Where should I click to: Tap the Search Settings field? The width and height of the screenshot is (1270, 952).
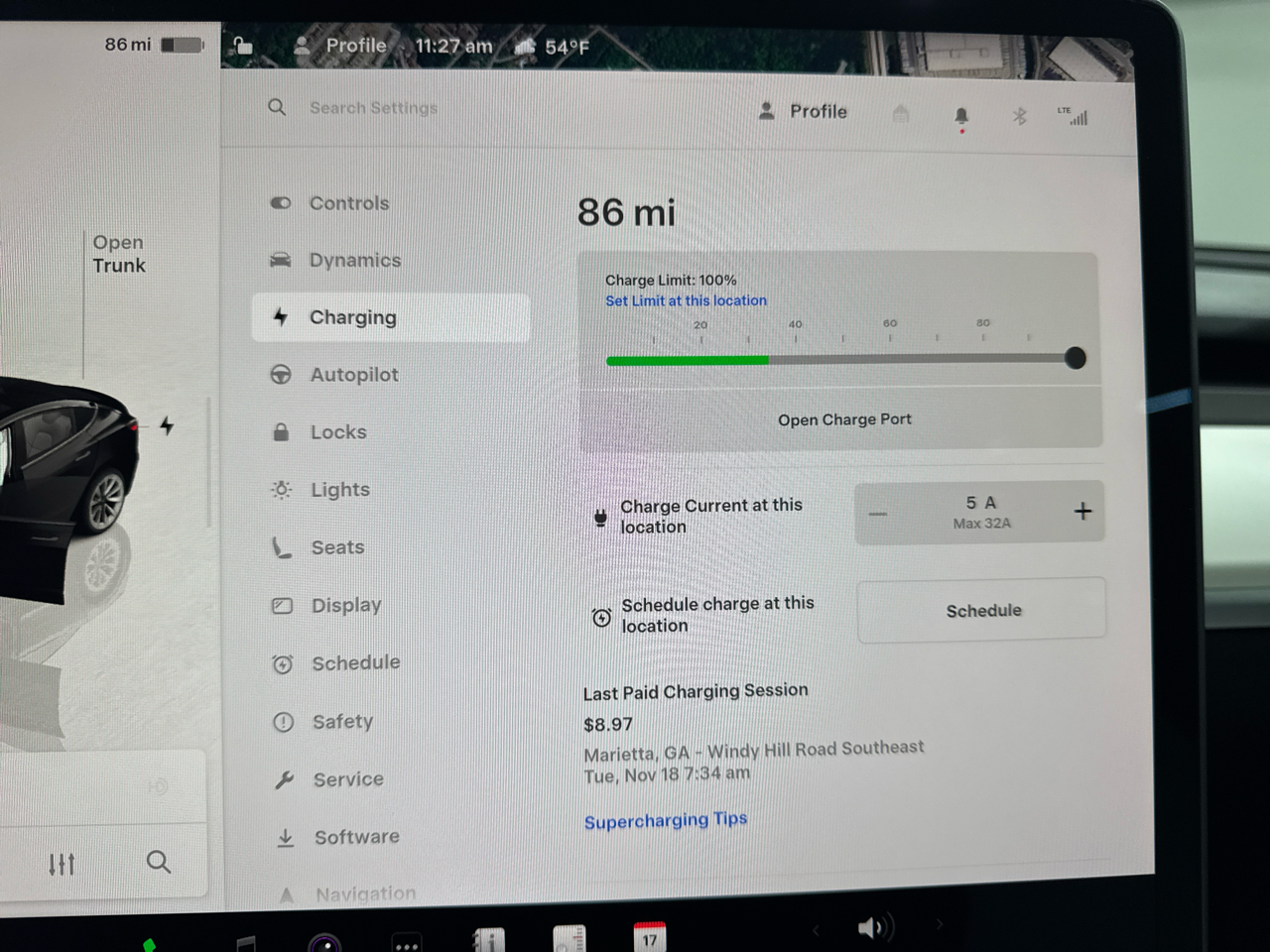coord(373,108)
